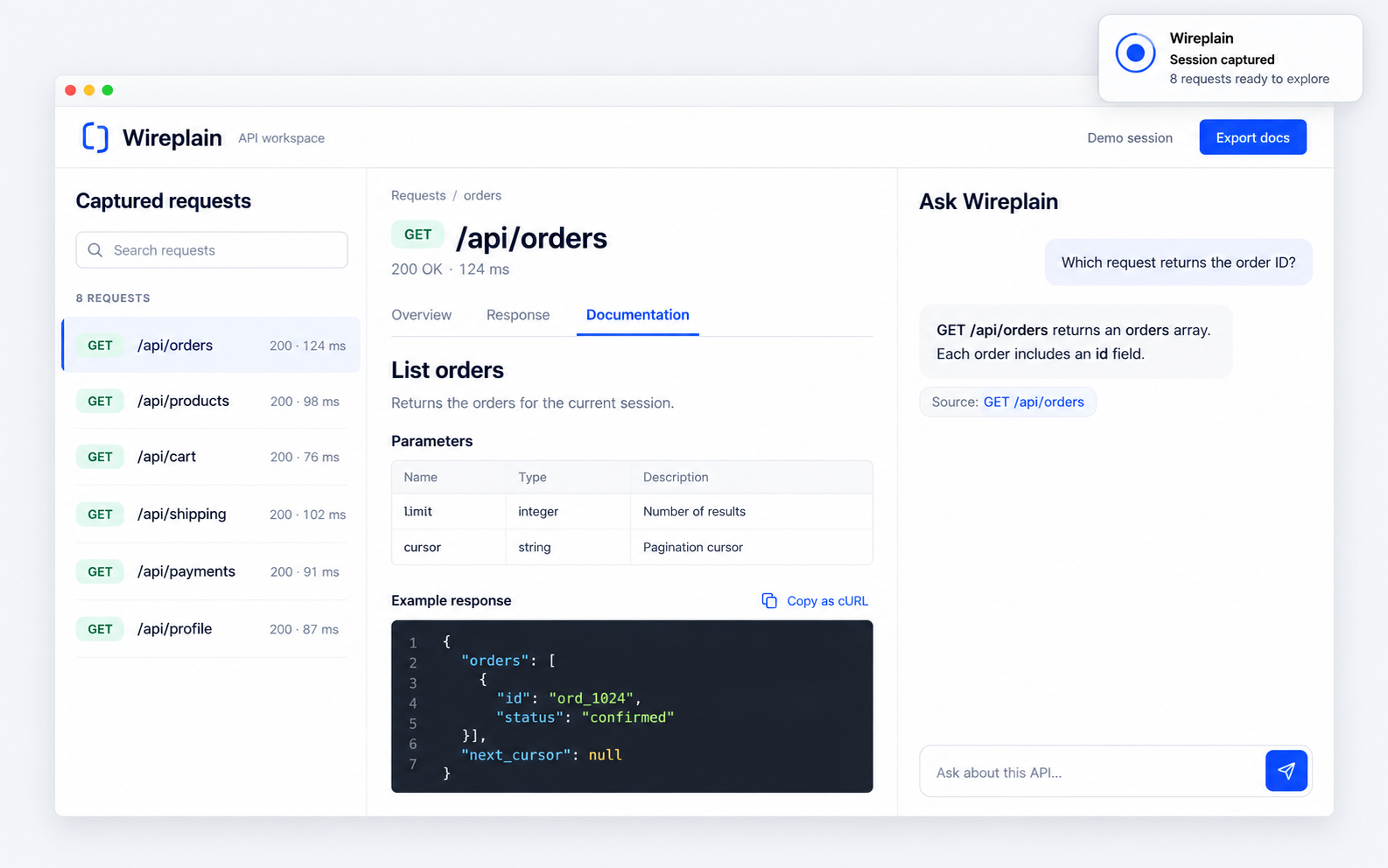This screenshot has height=868, width=1388.
Task: Click the limit parameter name cell
Action: [x=449, y=511]
